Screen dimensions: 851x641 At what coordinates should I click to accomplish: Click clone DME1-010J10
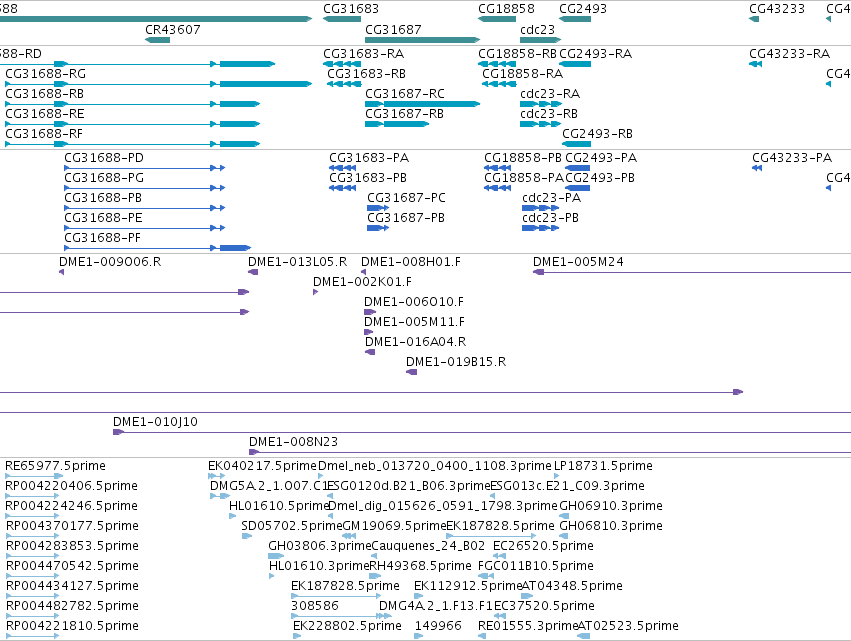[x=155, y=422]
